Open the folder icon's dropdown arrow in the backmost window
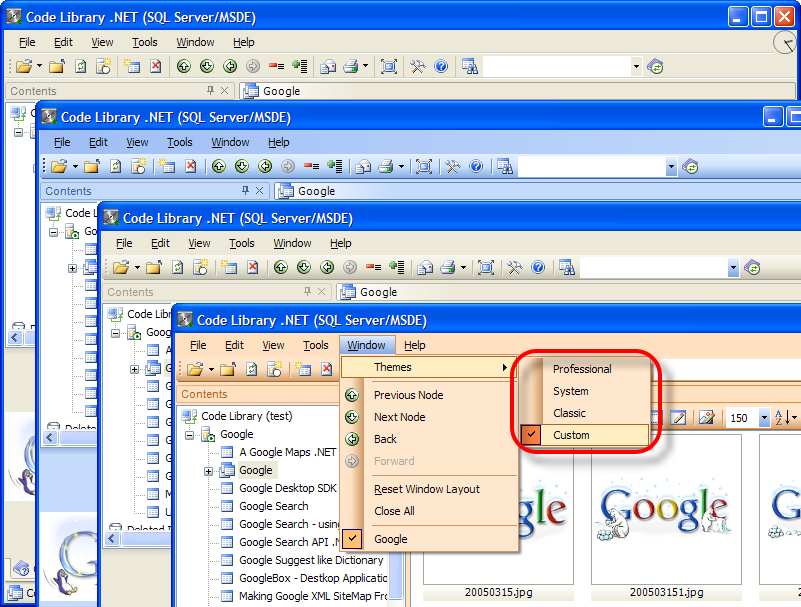The height and width of the screenshot is (607, 801). pyautogui.click(x=39, y=66)
